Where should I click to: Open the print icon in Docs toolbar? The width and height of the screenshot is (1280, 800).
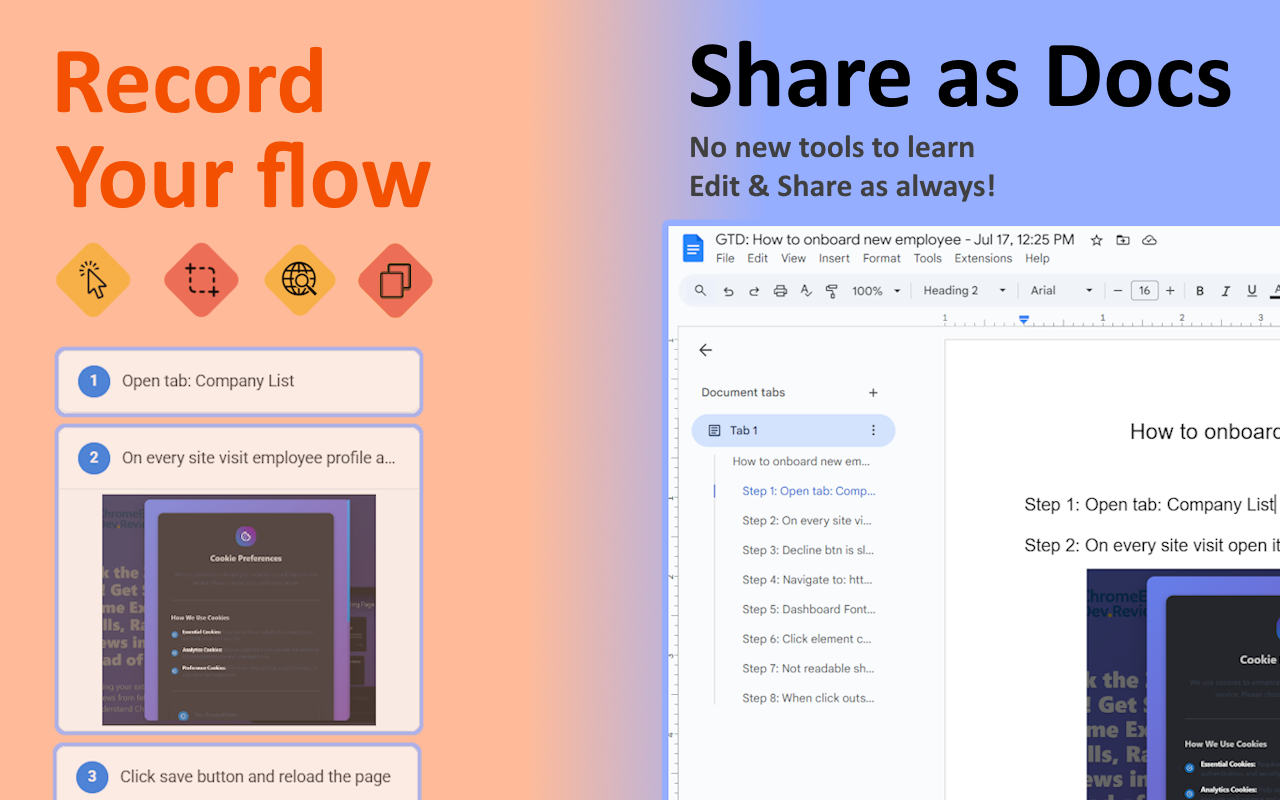tap(780, 291)
